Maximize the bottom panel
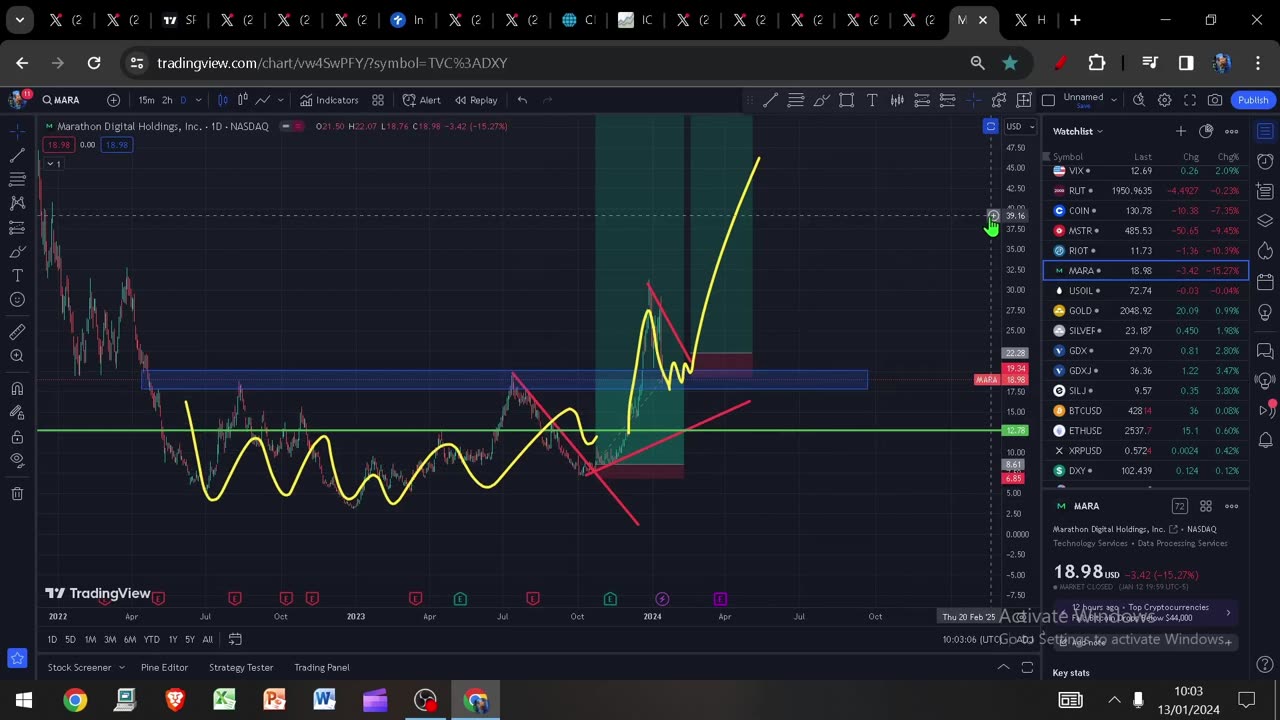Viewport: 1280px width, 720px height. pos(1027,667)
